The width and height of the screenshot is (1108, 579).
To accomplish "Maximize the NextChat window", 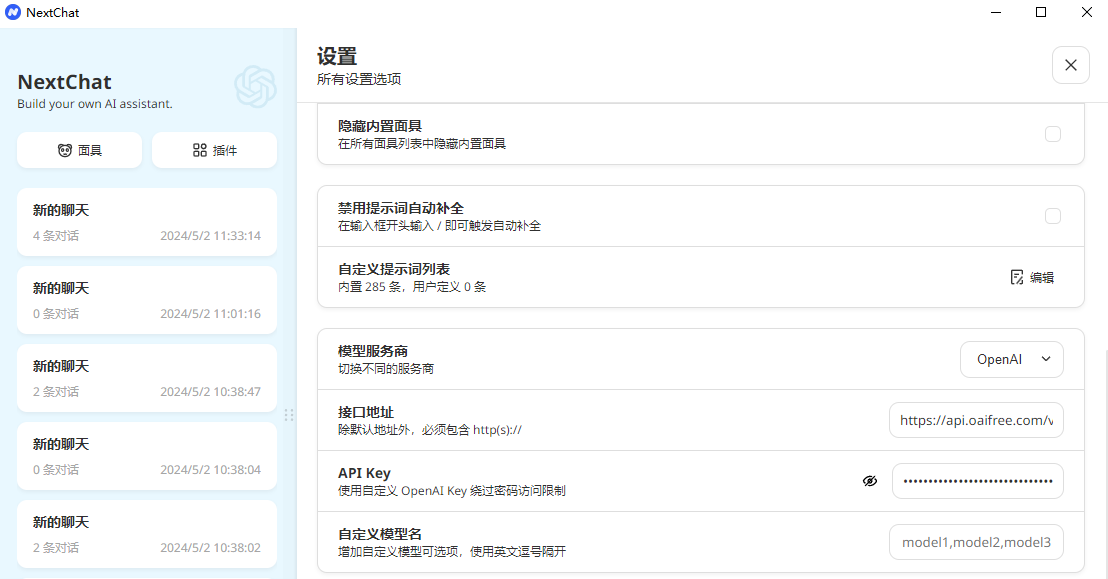I will click(x=1041, y=12).
